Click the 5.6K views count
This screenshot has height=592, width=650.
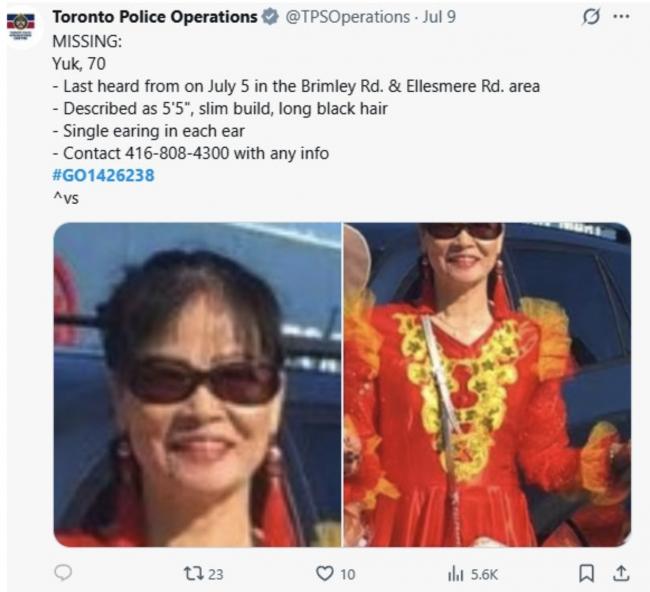(x=484, y=575)
